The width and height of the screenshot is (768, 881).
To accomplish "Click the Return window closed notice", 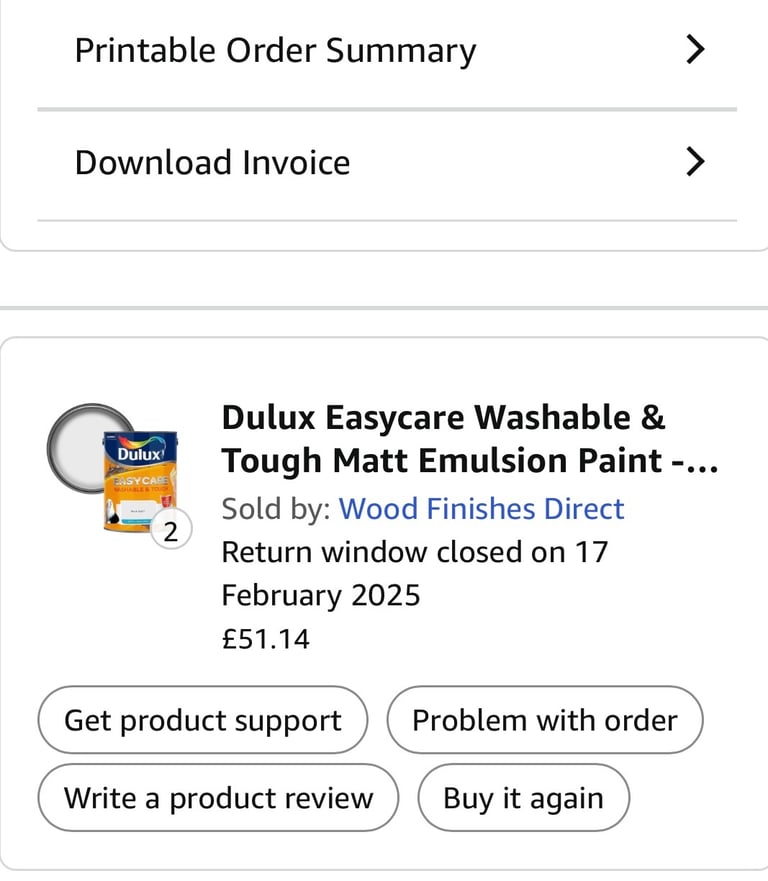I will [414, 552].
